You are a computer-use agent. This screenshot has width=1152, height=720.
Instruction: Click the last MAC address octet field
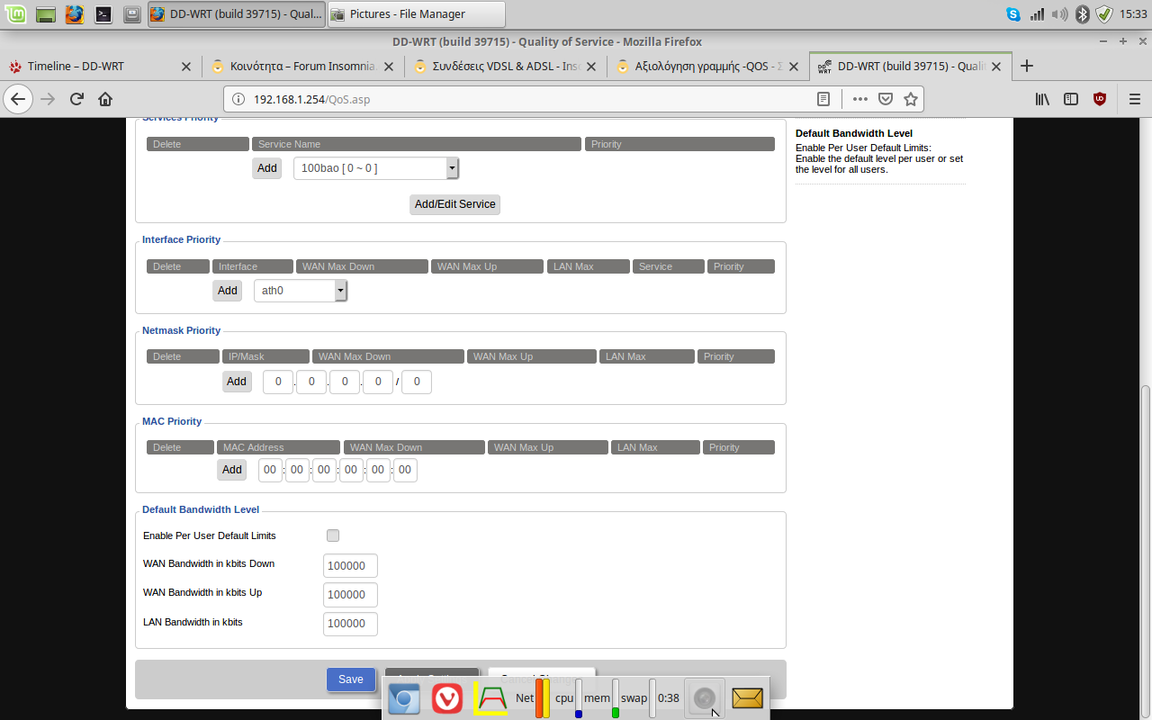[405, 469]
